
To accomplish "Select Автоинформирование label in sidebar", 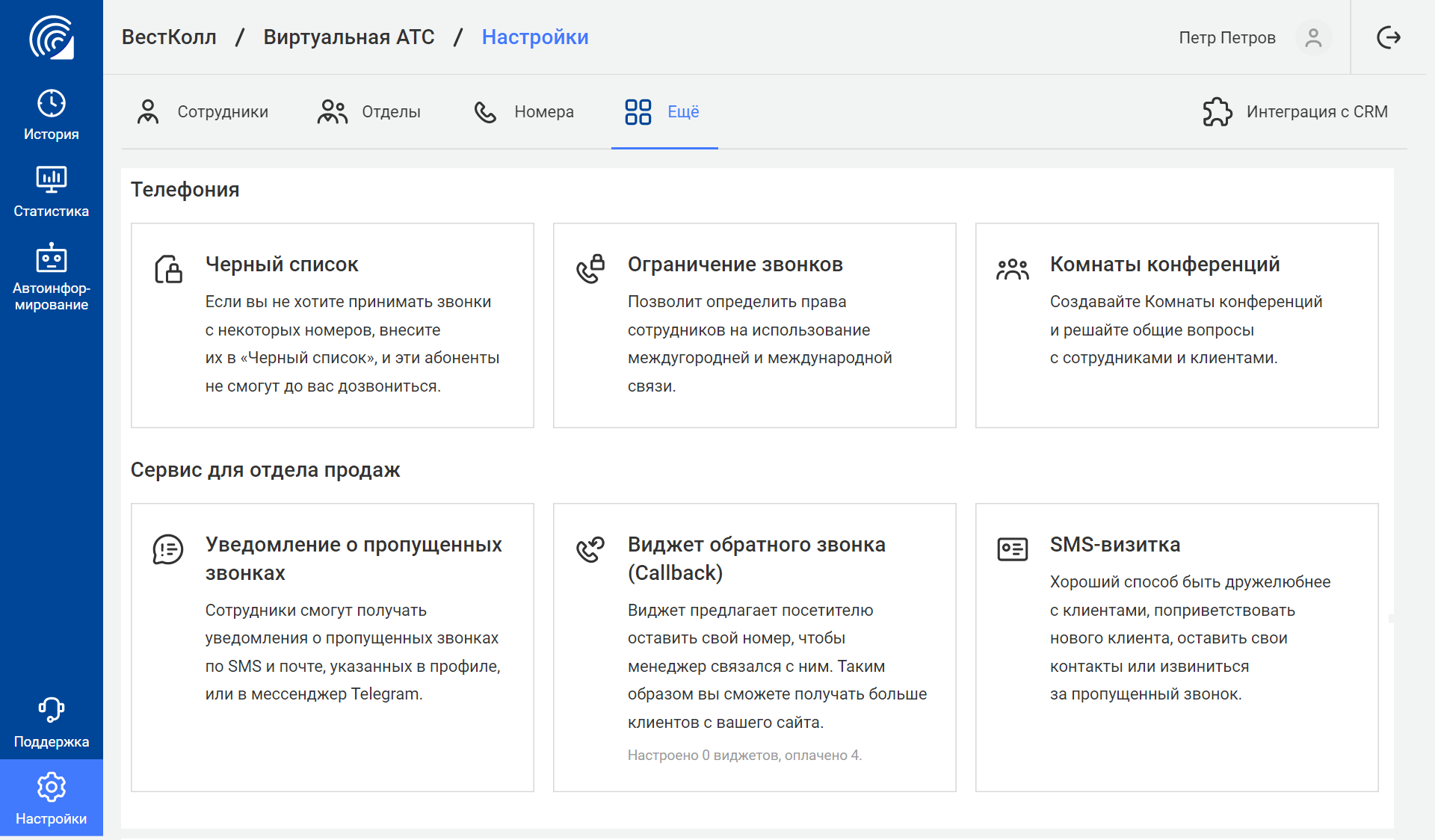I will coord(52,297).
